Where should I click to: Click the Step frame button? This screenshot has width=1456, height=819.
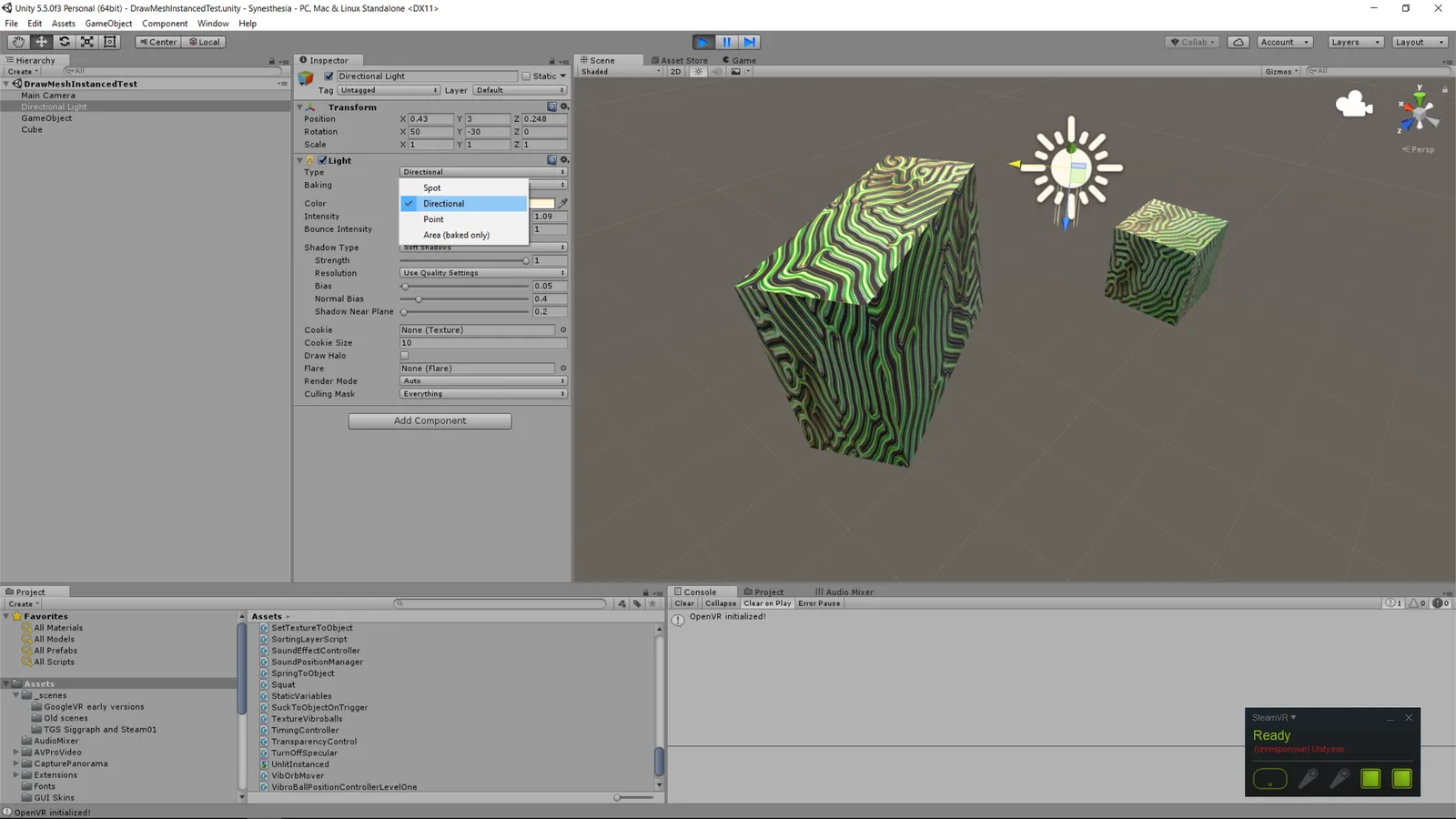pyautogui.click(x=749, y=42)
